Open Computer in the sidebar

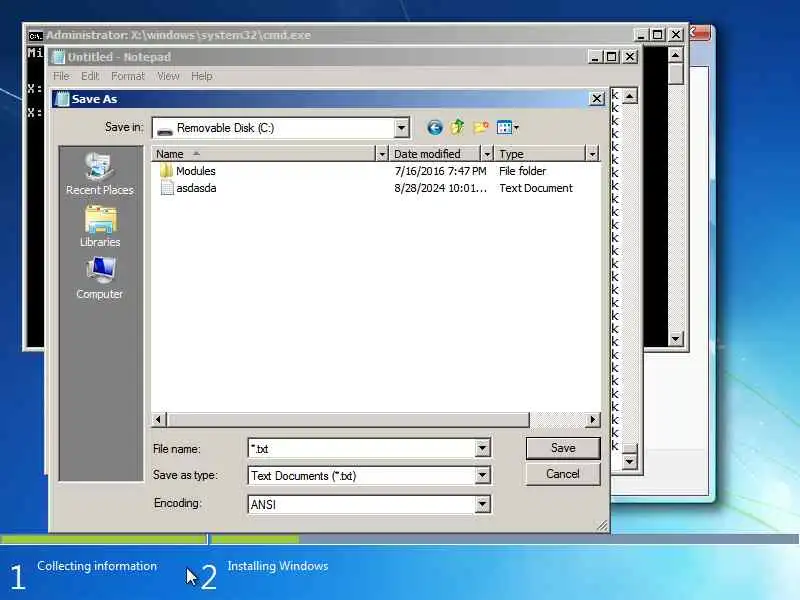pyautogui.click(x=99, y=278)
